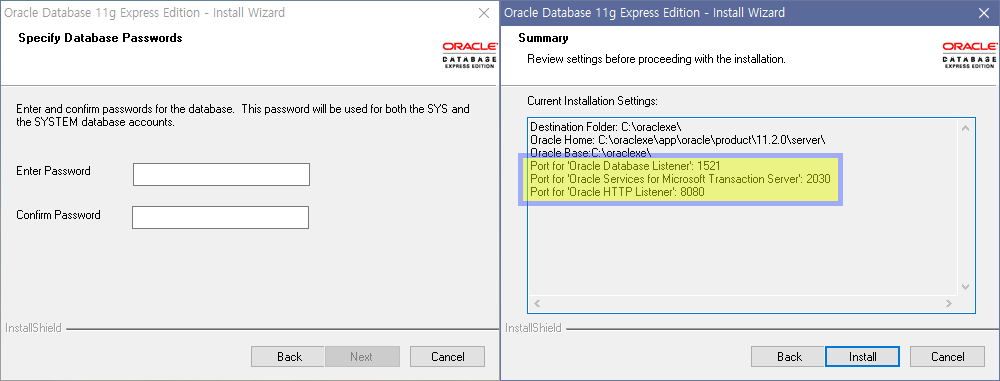Cancel the Summary install wizard
This screenshot has height=381, width=1000.
pos(947,357)
